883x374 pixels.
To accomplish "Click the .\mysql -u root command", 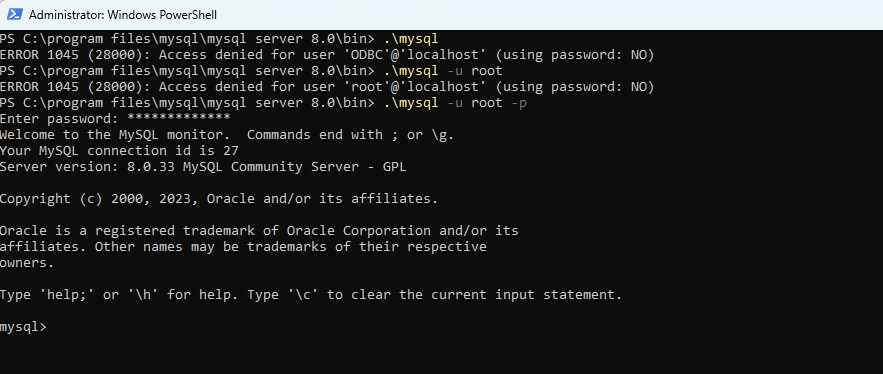I will pyautogui.click(x=443, y=71).
